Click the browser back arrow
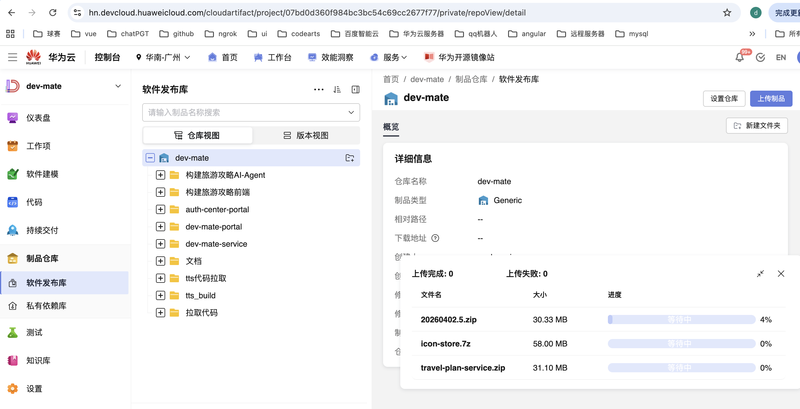800x409 pixels. point(12,13)
